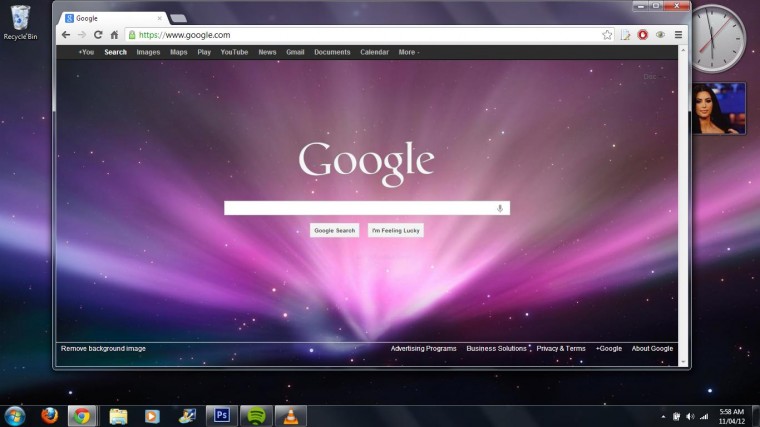
Task: Open Action Center flag in tray
Action: pos(676,416)
